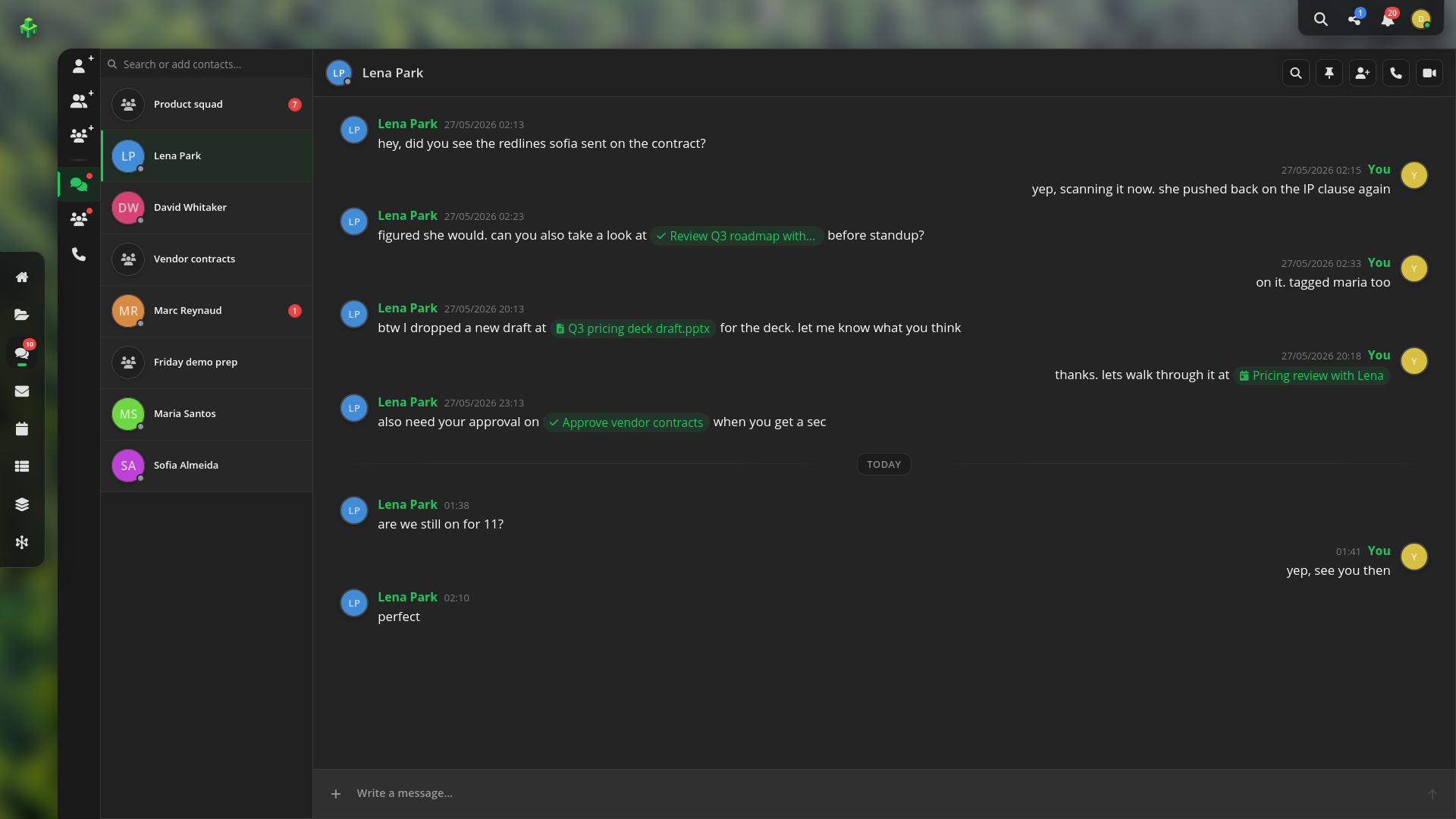Open the Mail envelope icon in dock
The height and width of the screenshot is (819, 1456).
(x=22, y=391)
